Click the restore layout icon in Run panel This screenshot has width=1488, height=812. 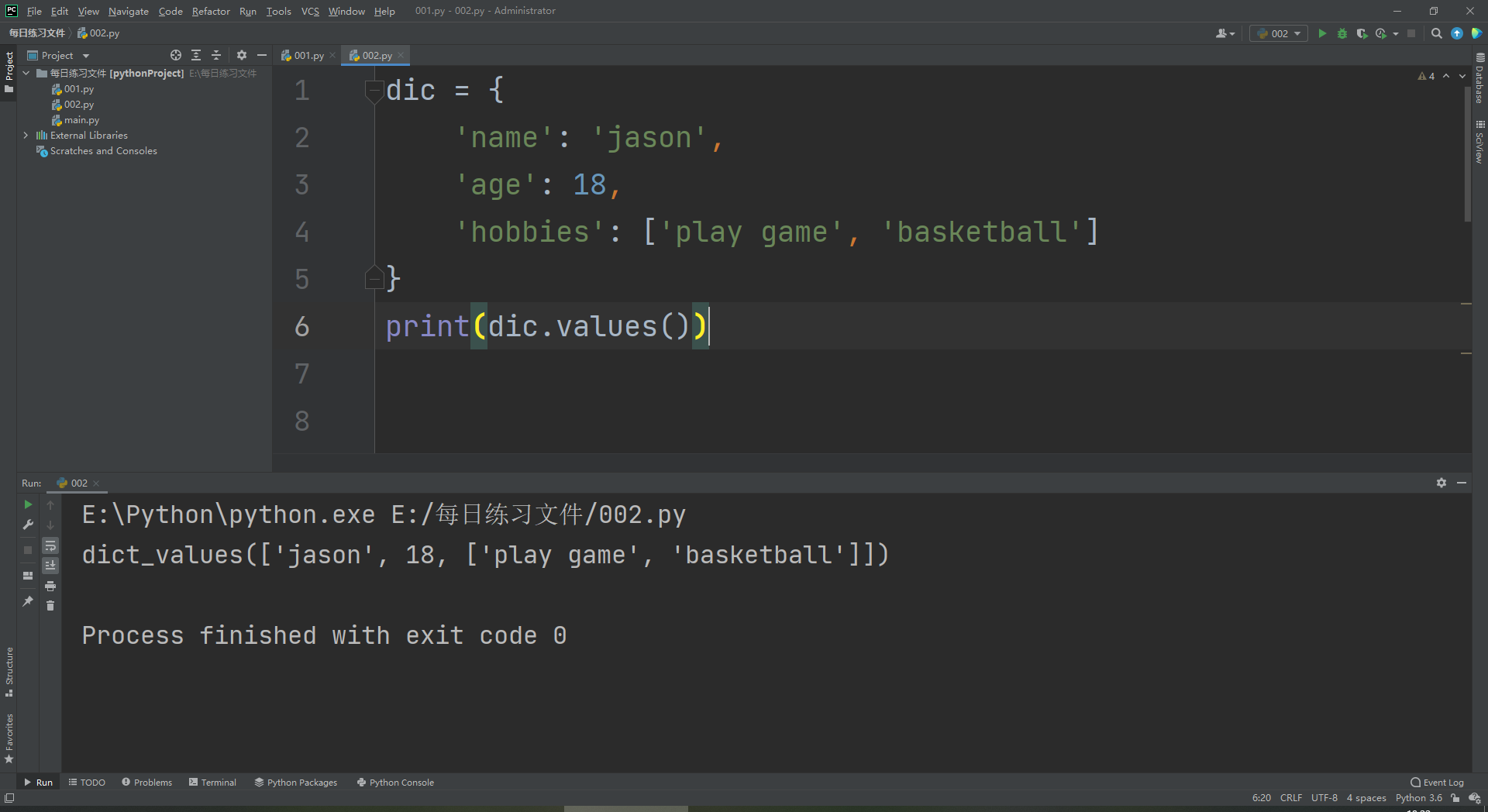click(28, 576)
